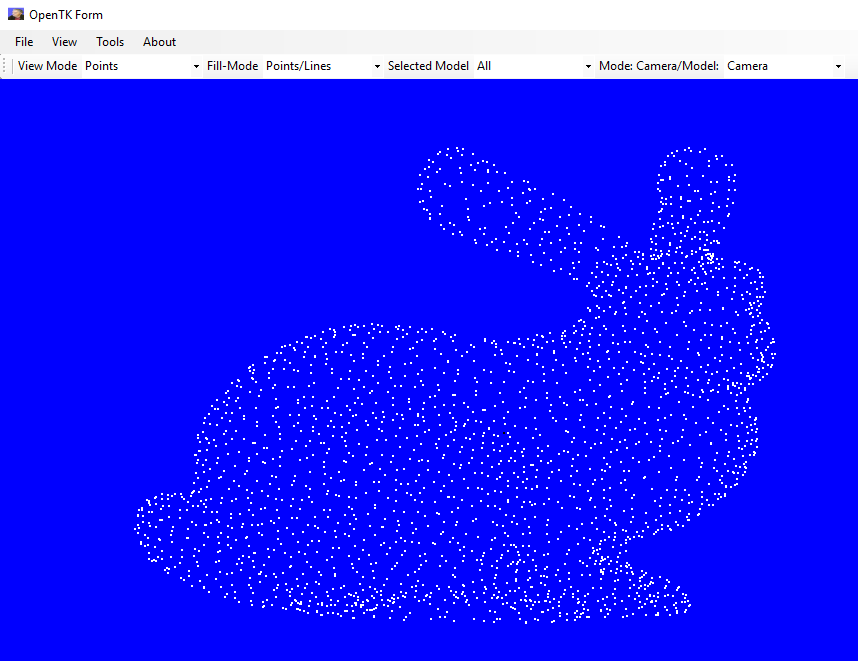Open the File menu
The width and height of the screenshot is (858, 661).
coord(24,42)
